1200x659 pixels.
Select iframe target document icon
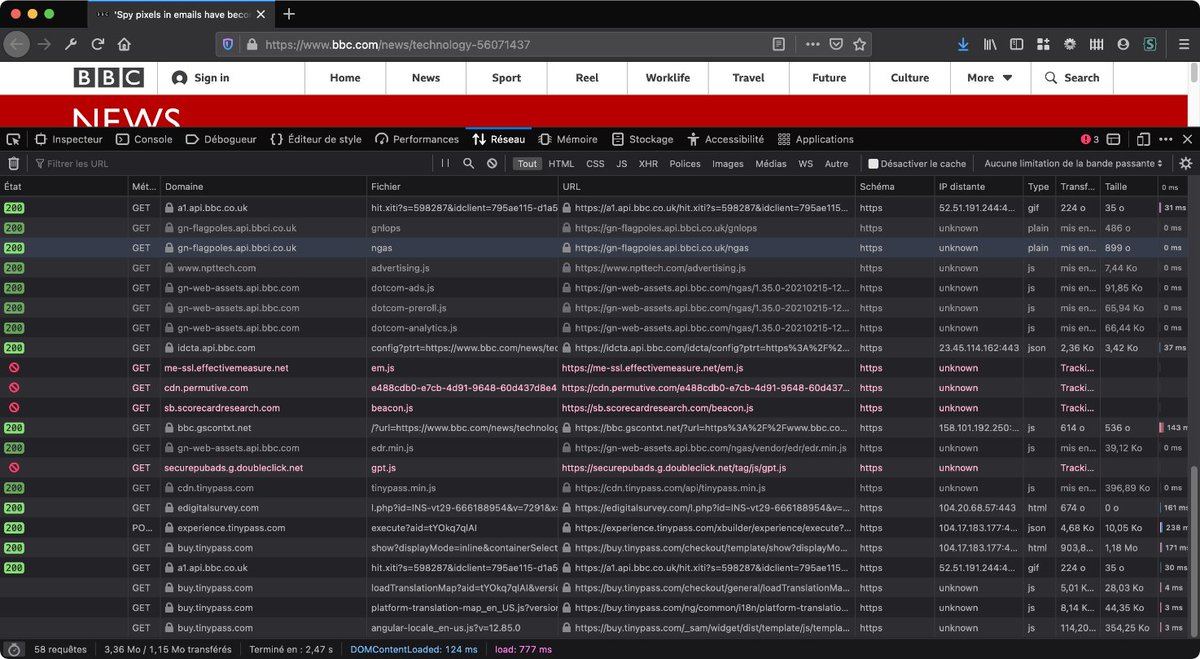click(1113, 139)
